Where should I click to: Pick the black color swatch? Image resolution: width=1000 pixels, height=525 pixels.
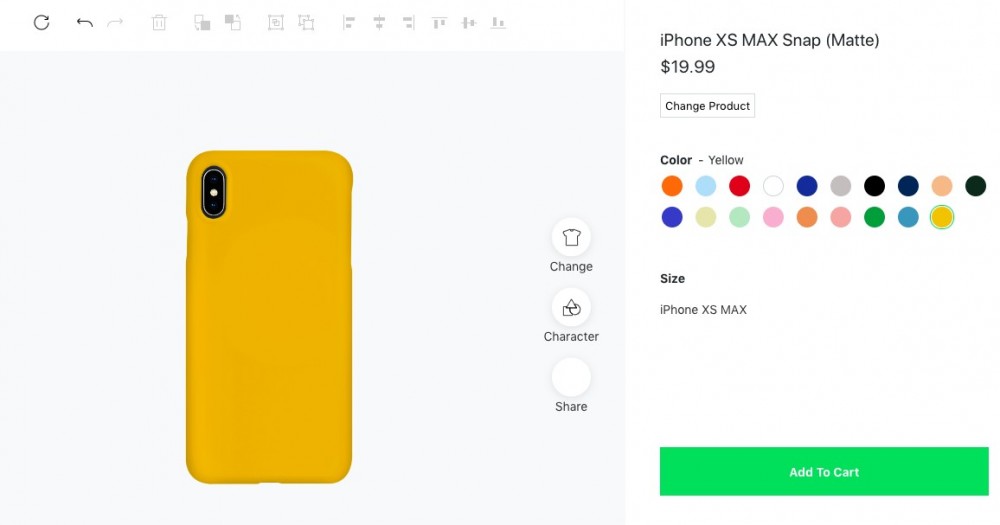click(x=874, y=186)
